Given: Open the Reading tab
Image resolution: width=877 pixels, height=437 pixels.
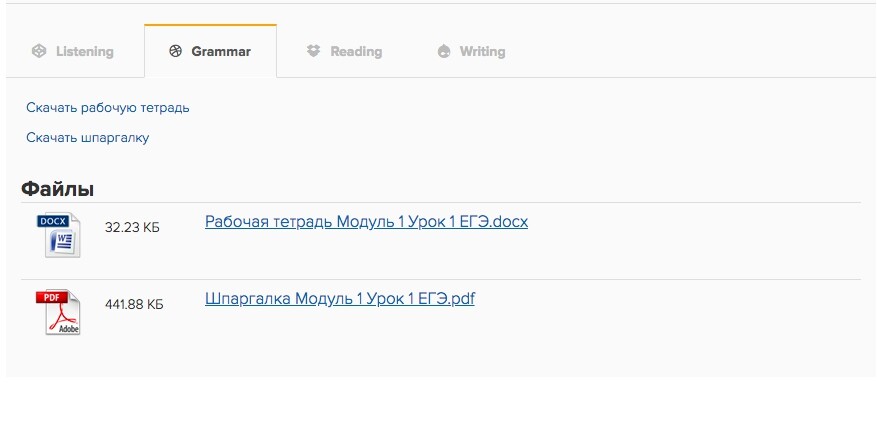Looking at the screenshot, I should [x=356, y=51].
